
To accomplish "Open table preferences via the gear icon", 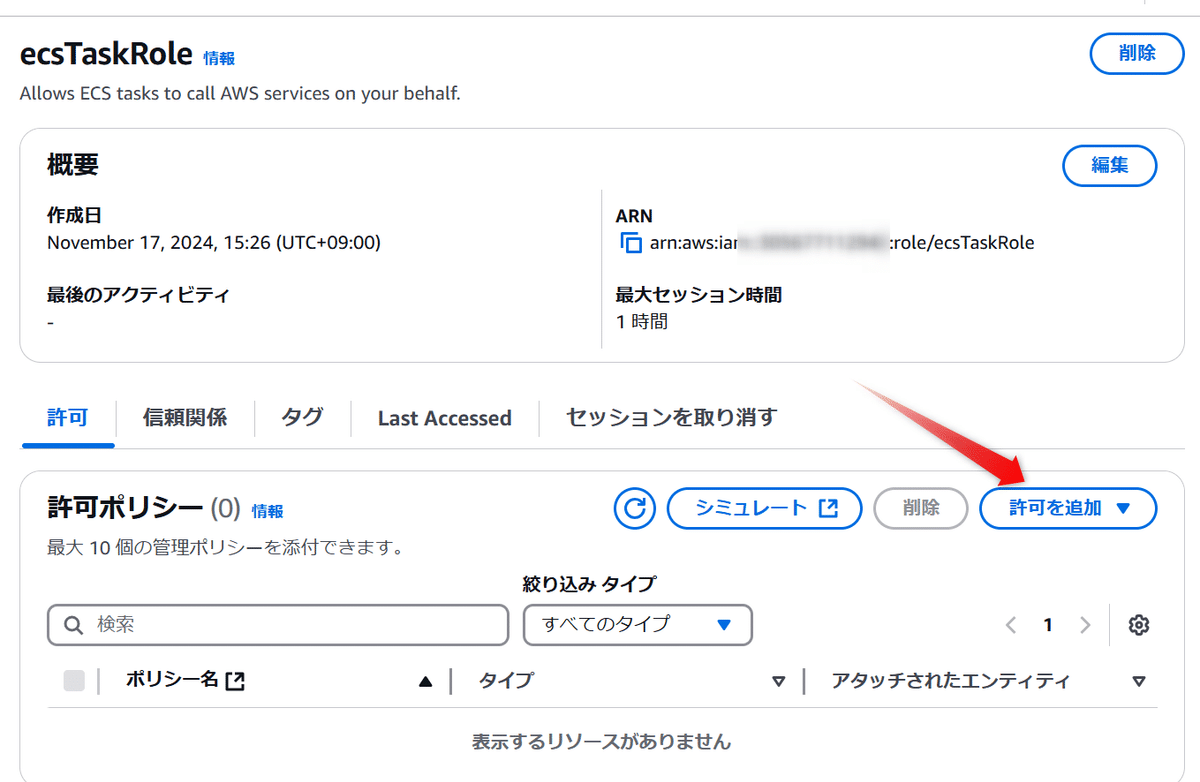I will [x=1138, y=624].
